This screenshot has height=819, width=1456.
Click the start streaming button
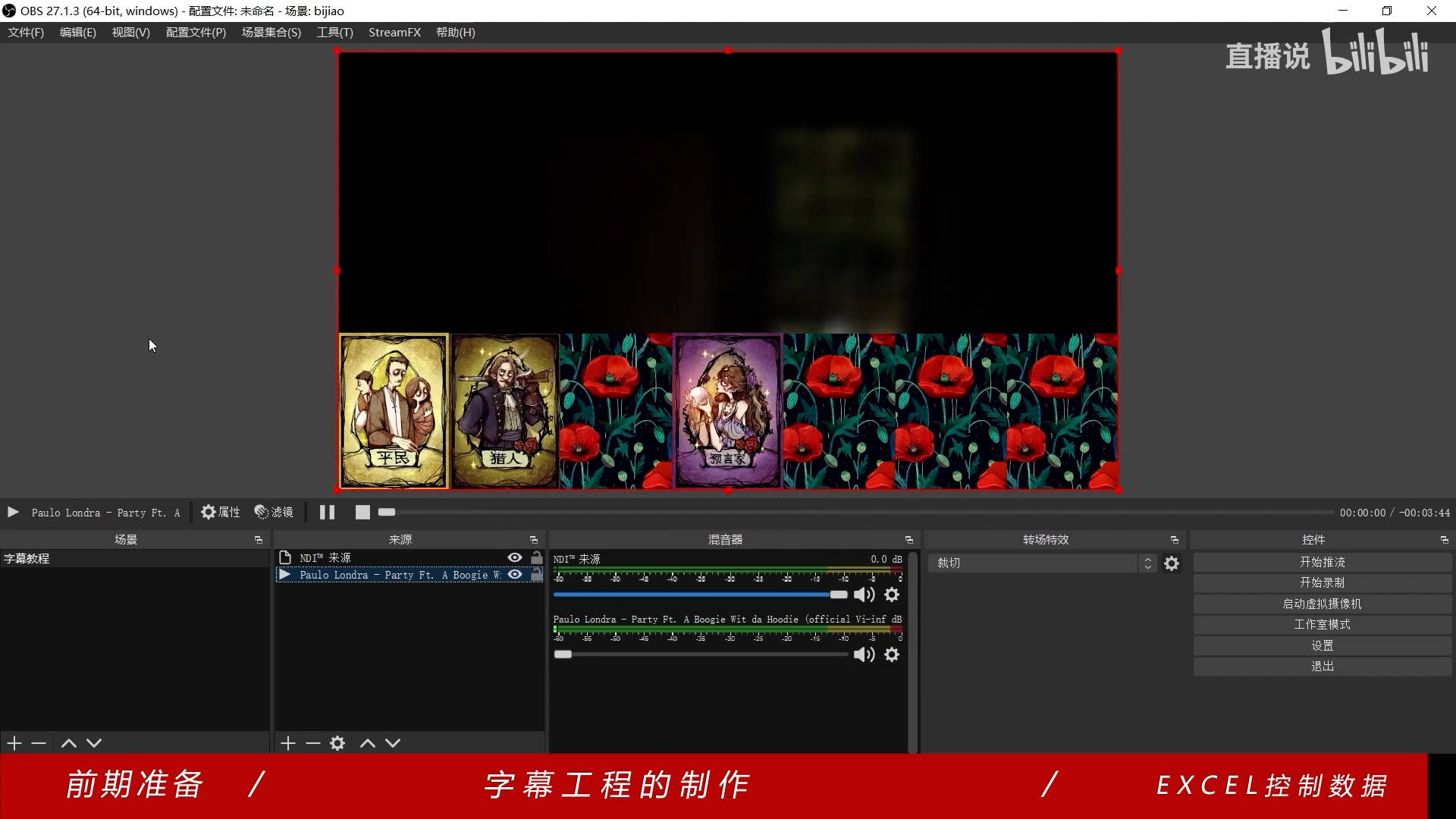pyautogui.click(x=1322, y=562)
